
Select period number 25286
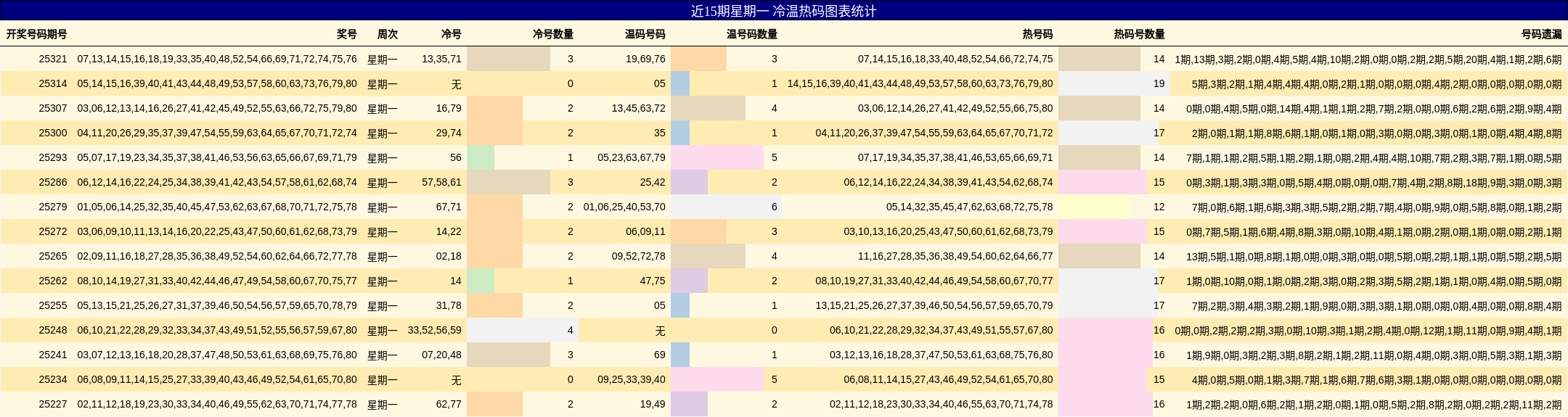pos(53,182)
